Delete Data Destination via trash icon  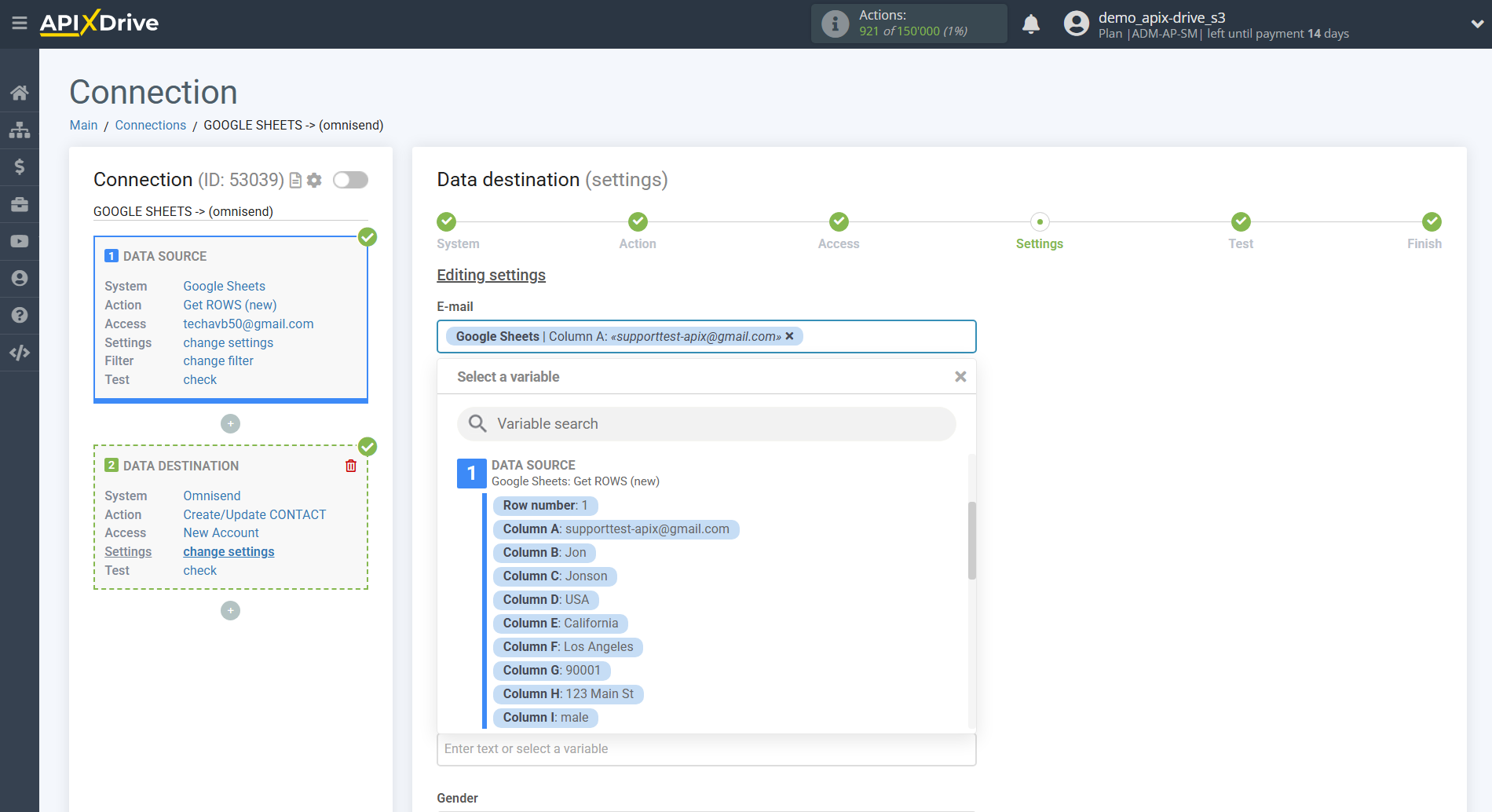coord(350,466)
